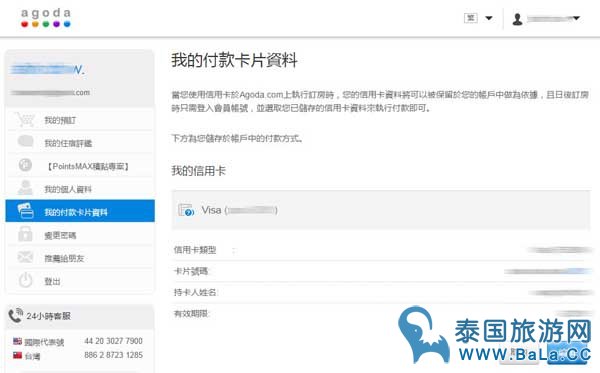Open 我的個人資料 in sidebar

(80, 189)
